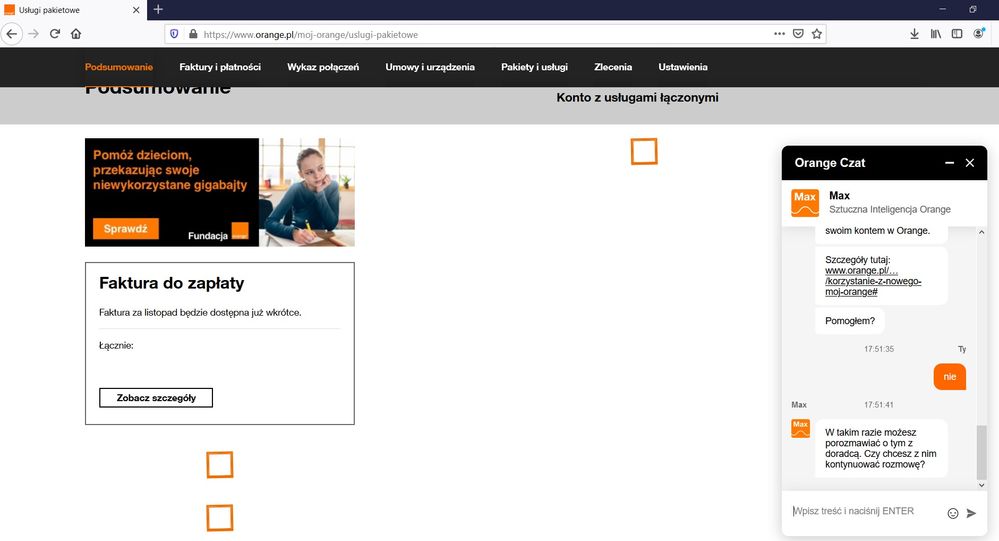This screenshot has width=999, height=541.
Task: Click 'Konto z usługami łączonymi' heading
Action: pyautogui.click(x=637, y=97)
